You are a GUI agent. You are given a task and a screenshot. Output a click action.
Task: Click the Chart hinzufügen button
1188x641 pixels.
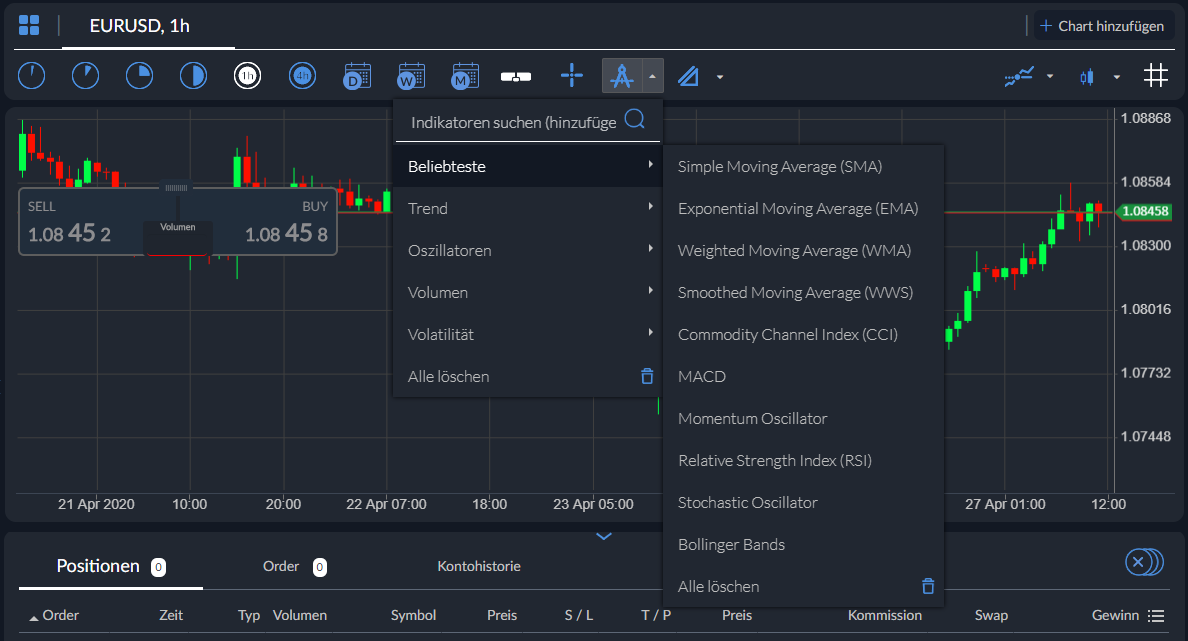tap(1103, 26)
